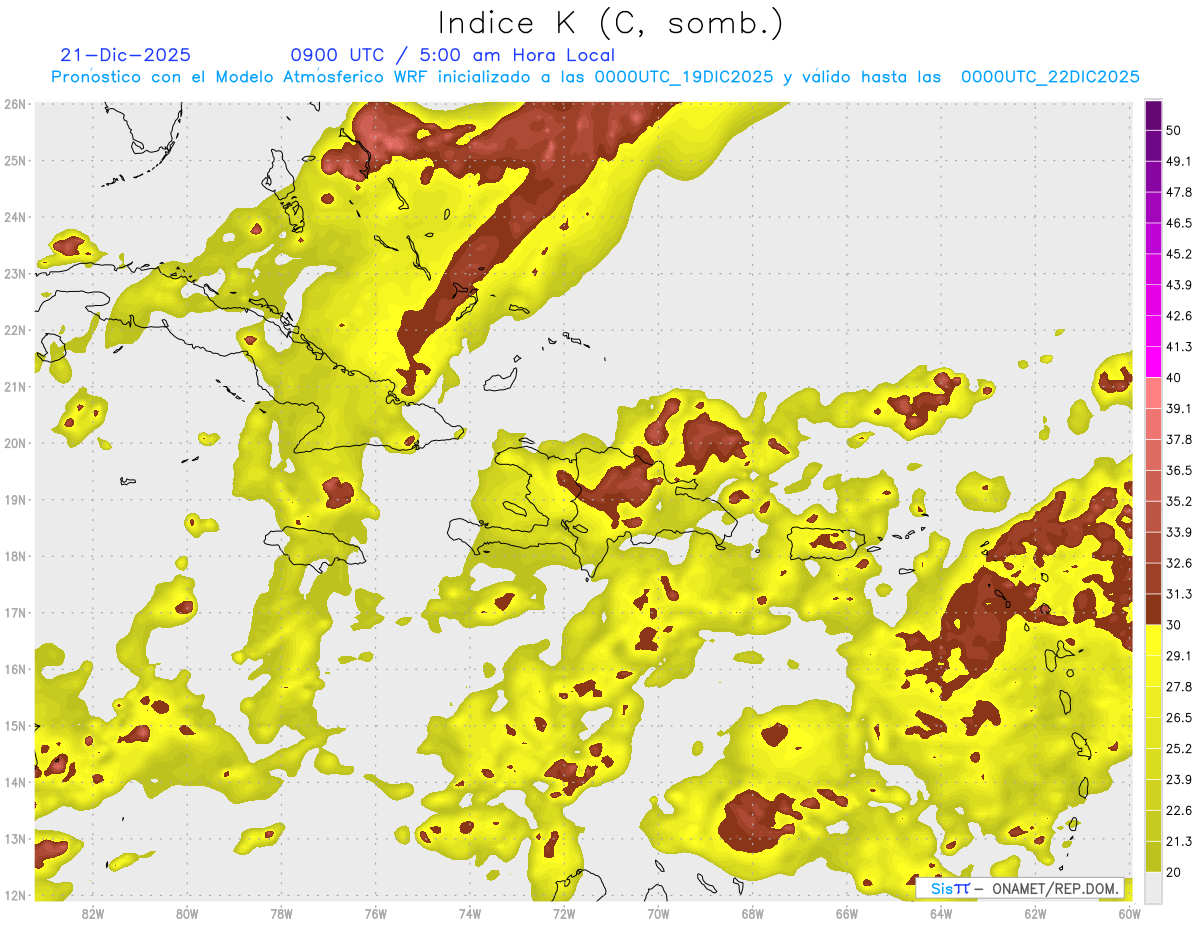Click the longitude axis label '64W'
Screen dimensions: 1200x927
941,913
